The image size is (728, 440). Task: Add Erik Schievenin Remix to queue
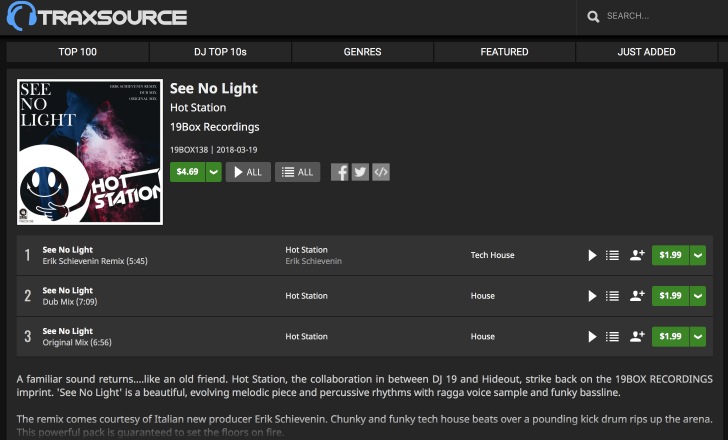pos(612,255)
